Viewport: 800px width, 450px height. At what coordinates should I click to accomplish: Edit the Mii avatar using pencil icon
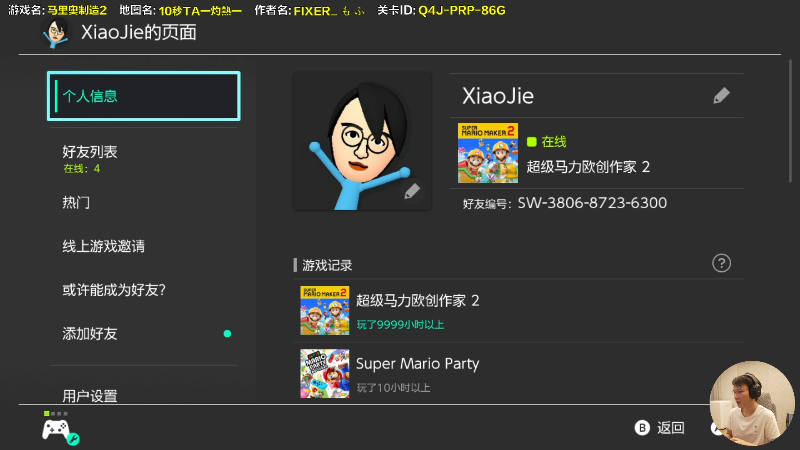pyautogui.click(x=412, y=191)
